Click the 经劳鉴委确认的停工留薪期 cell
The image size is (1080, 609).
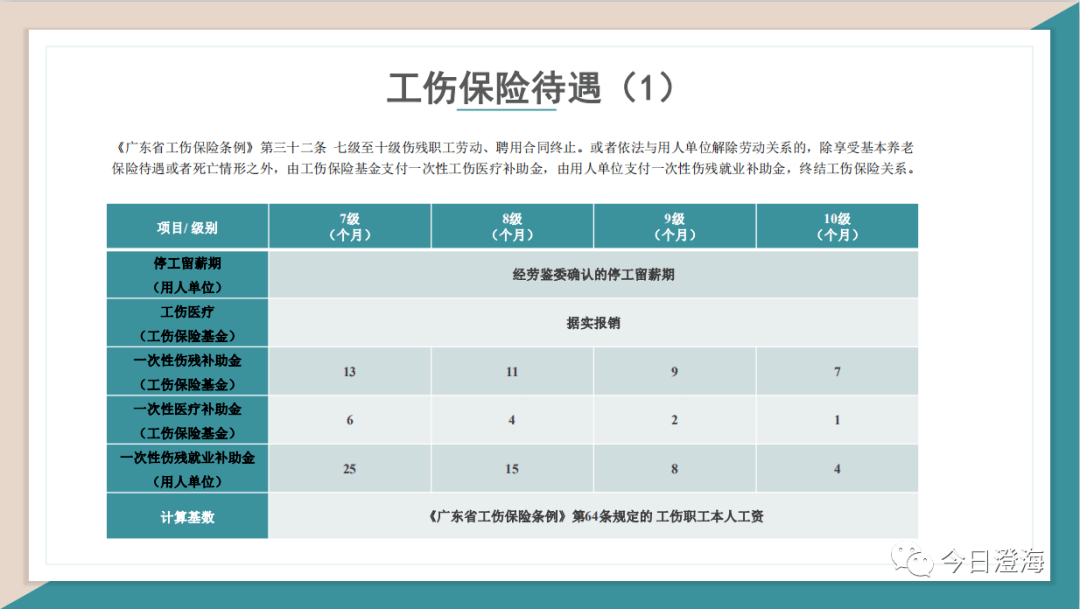coord(593,274)
